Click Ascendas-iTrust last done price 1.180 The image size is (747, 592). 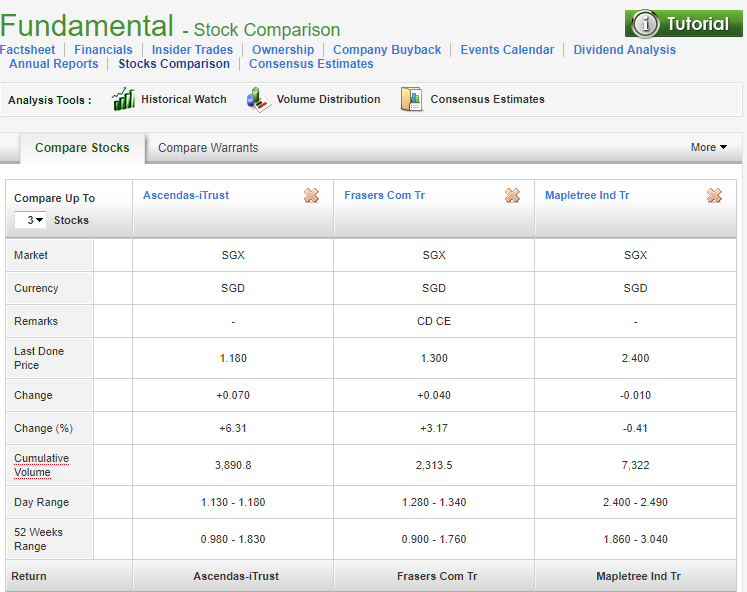point(233,358)
